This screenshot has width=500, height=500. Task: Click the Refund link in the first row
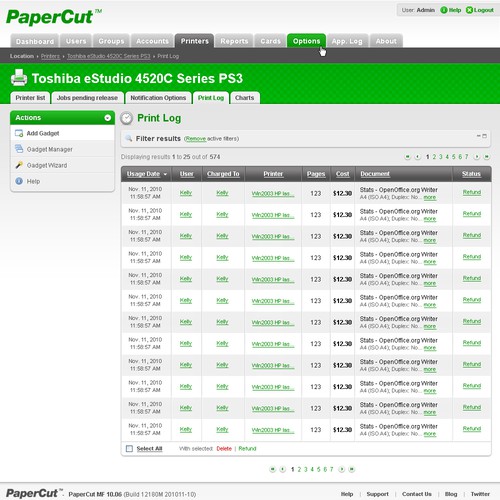(x=472, y=192)
